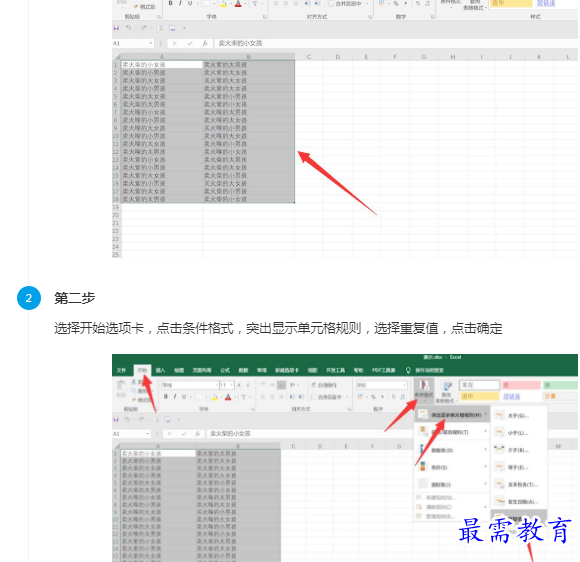Click Paste clipboard icon in lower ribbon
Screen dimensions: 580x562
coord(121,387)
